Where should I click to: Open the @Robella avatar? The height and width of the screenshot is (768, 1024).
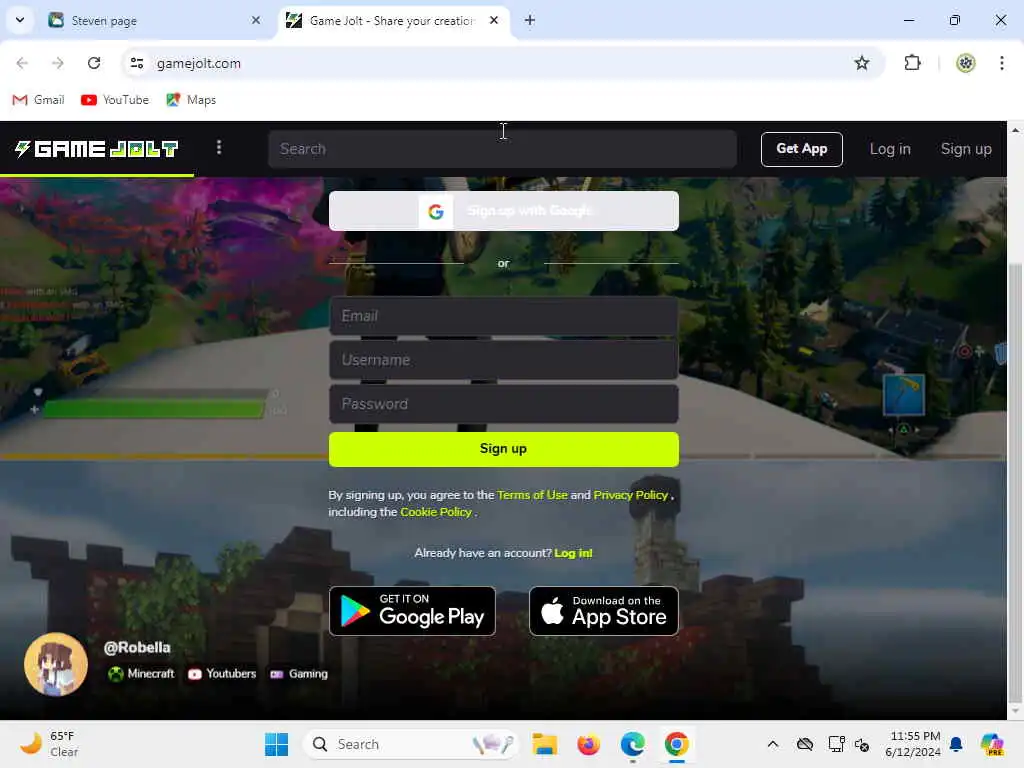click(56, 664)
